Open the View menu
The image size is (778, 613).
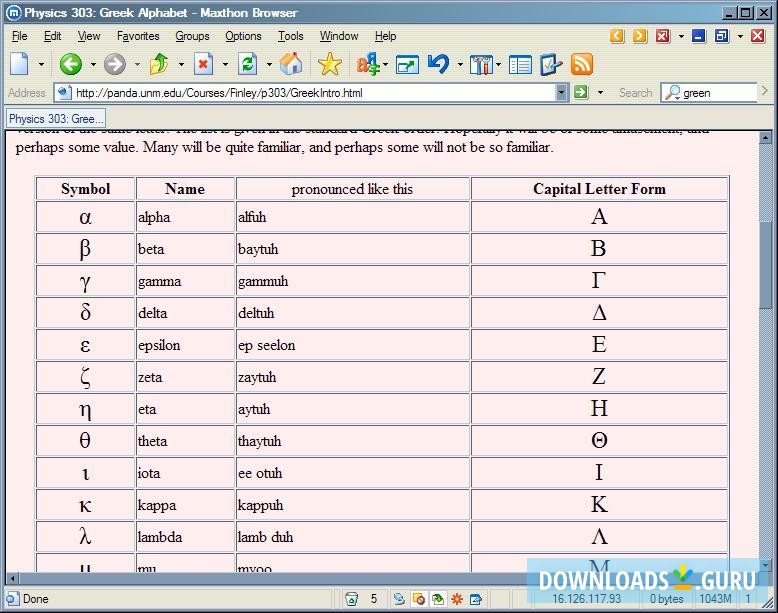point(89,36)
